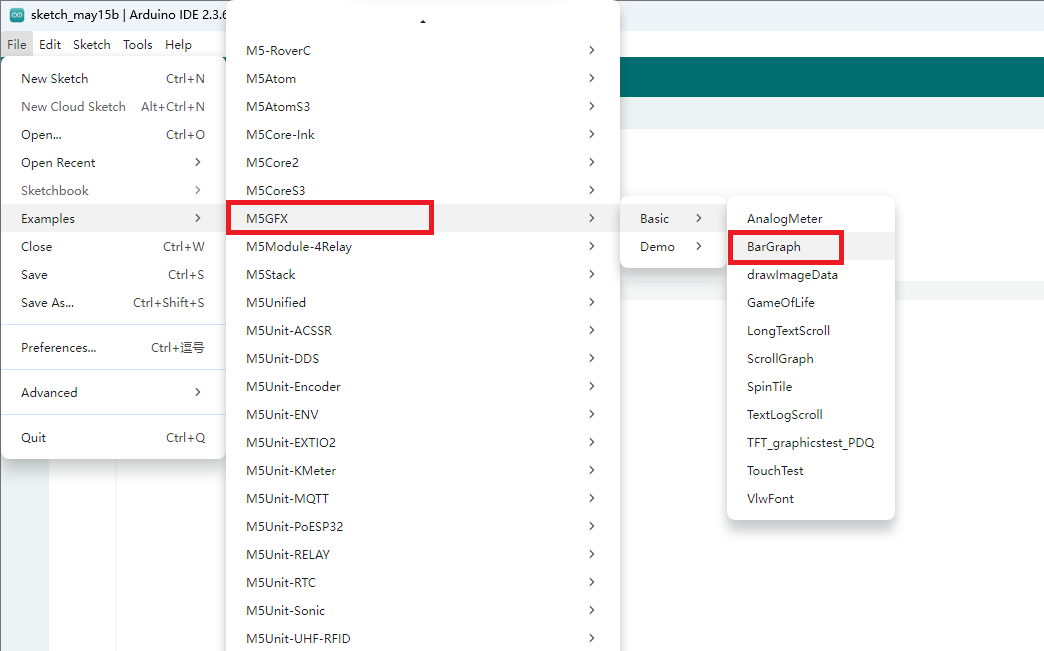Click the Arduino IDE logo icon in the title bar
The height and width of the screenshot is (651, 1044).
(17, 15)
